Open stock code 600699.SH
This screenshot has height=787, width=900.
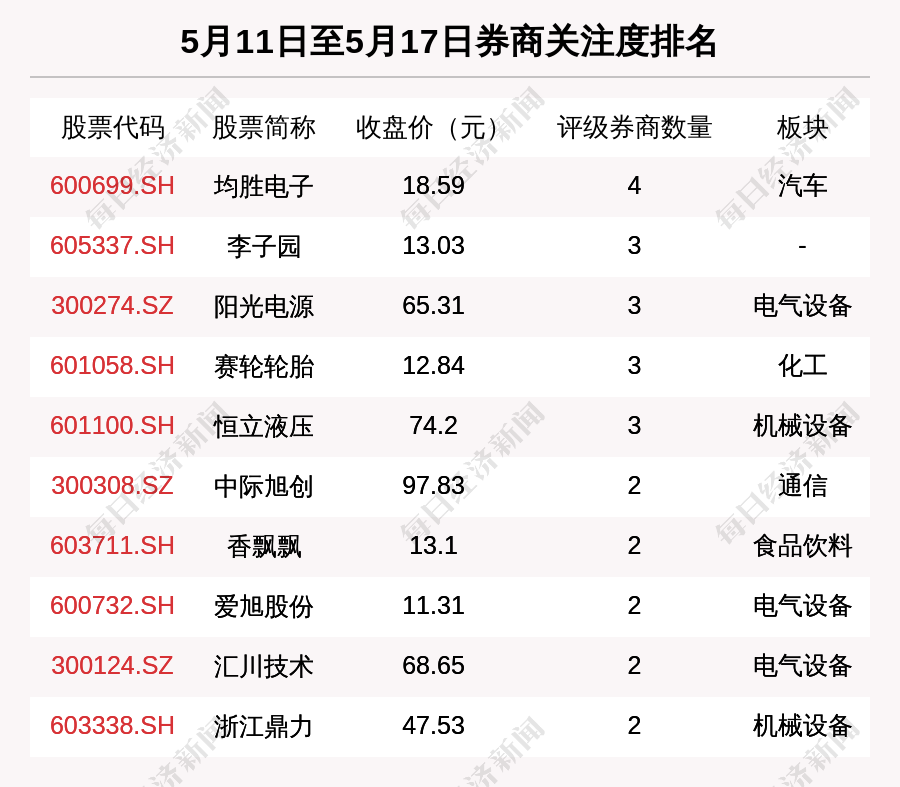click(x=112, y=185)
